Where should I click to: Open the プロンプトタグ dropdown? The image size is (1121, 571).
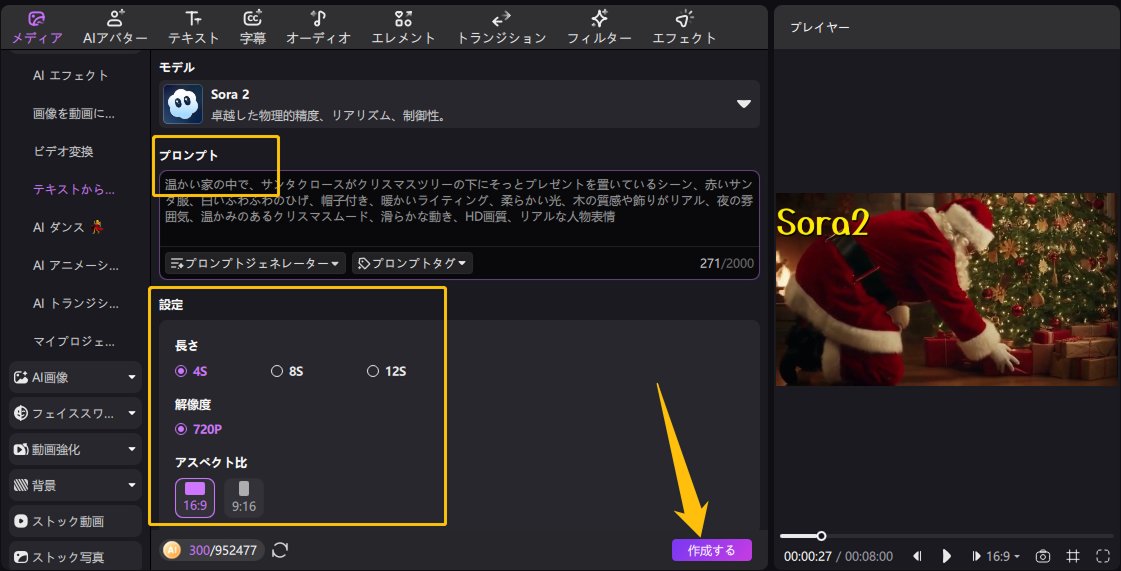coord(413,264)
